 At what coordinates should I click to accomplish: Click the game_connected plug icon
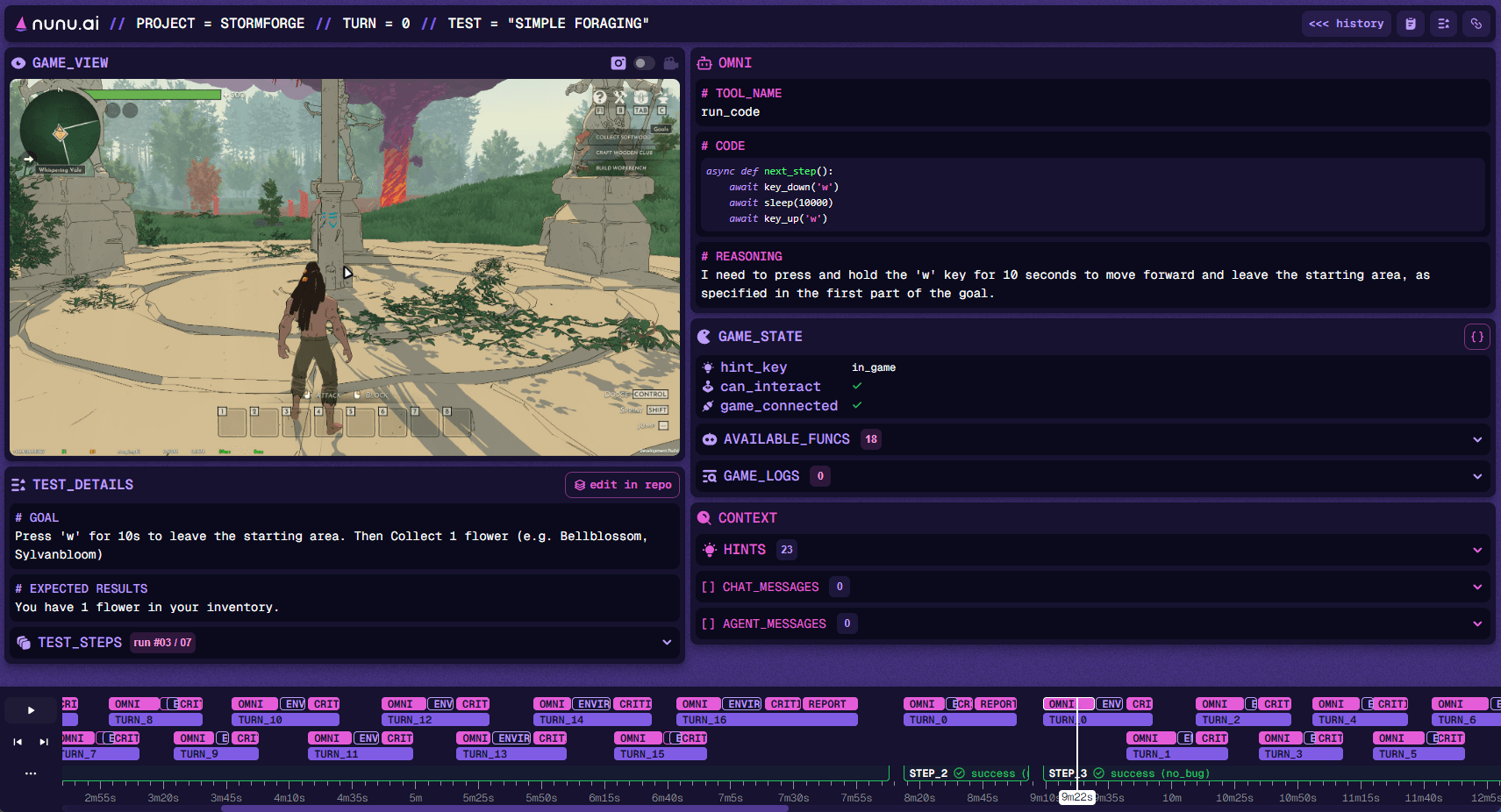pos(708,406)
